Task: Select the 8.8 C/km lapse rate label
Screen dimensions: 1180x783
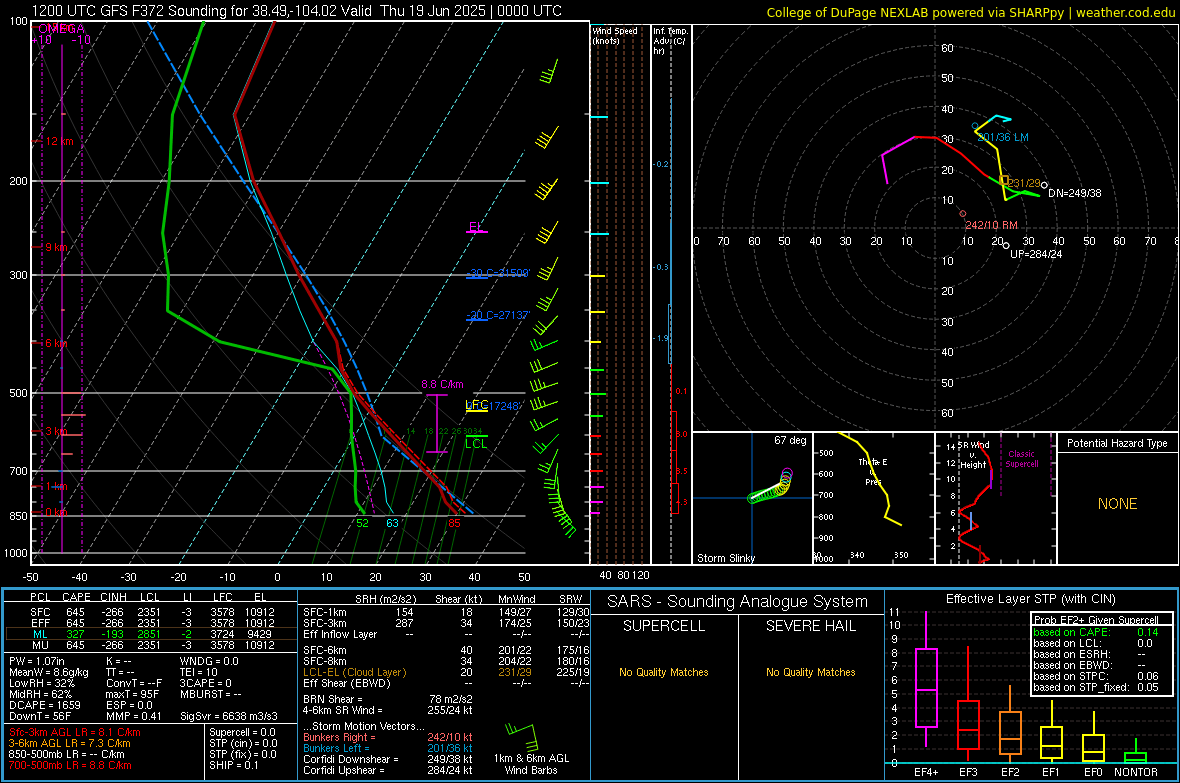Action: click(442, 384)
